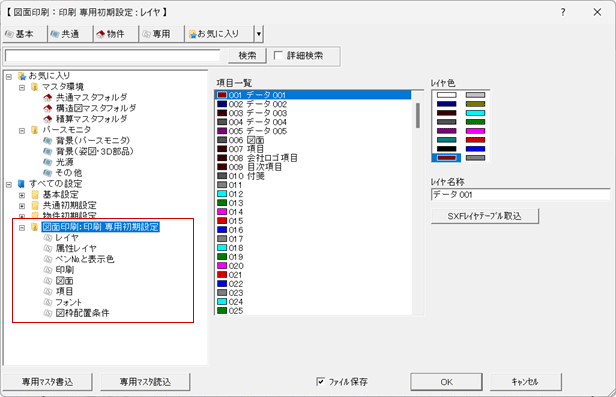
Task: Click the フォント tree item icon
Action: 48,302
